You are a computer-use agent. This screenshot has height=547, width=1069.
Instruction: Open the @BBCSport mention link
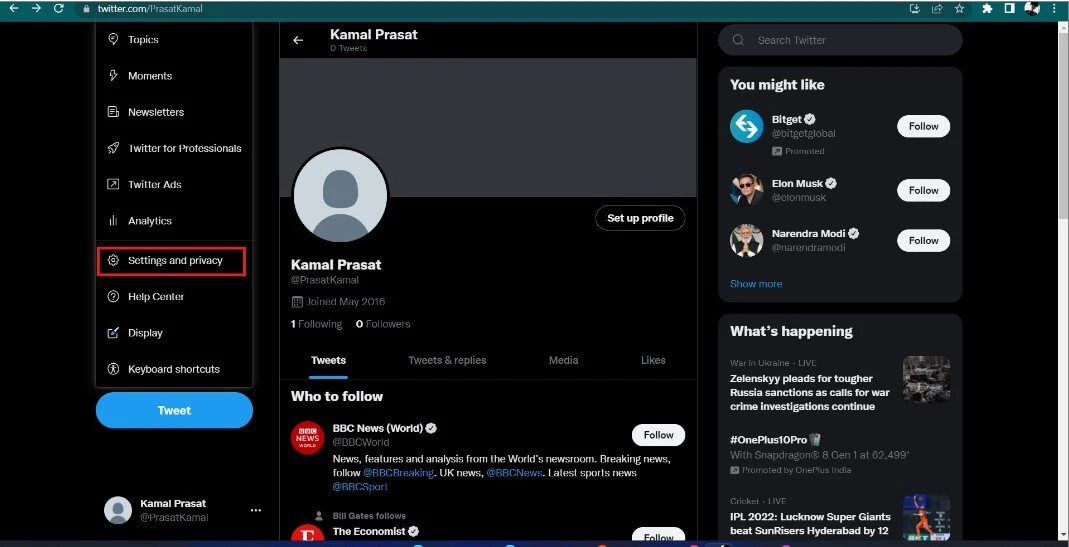click(x=360, y=487)
